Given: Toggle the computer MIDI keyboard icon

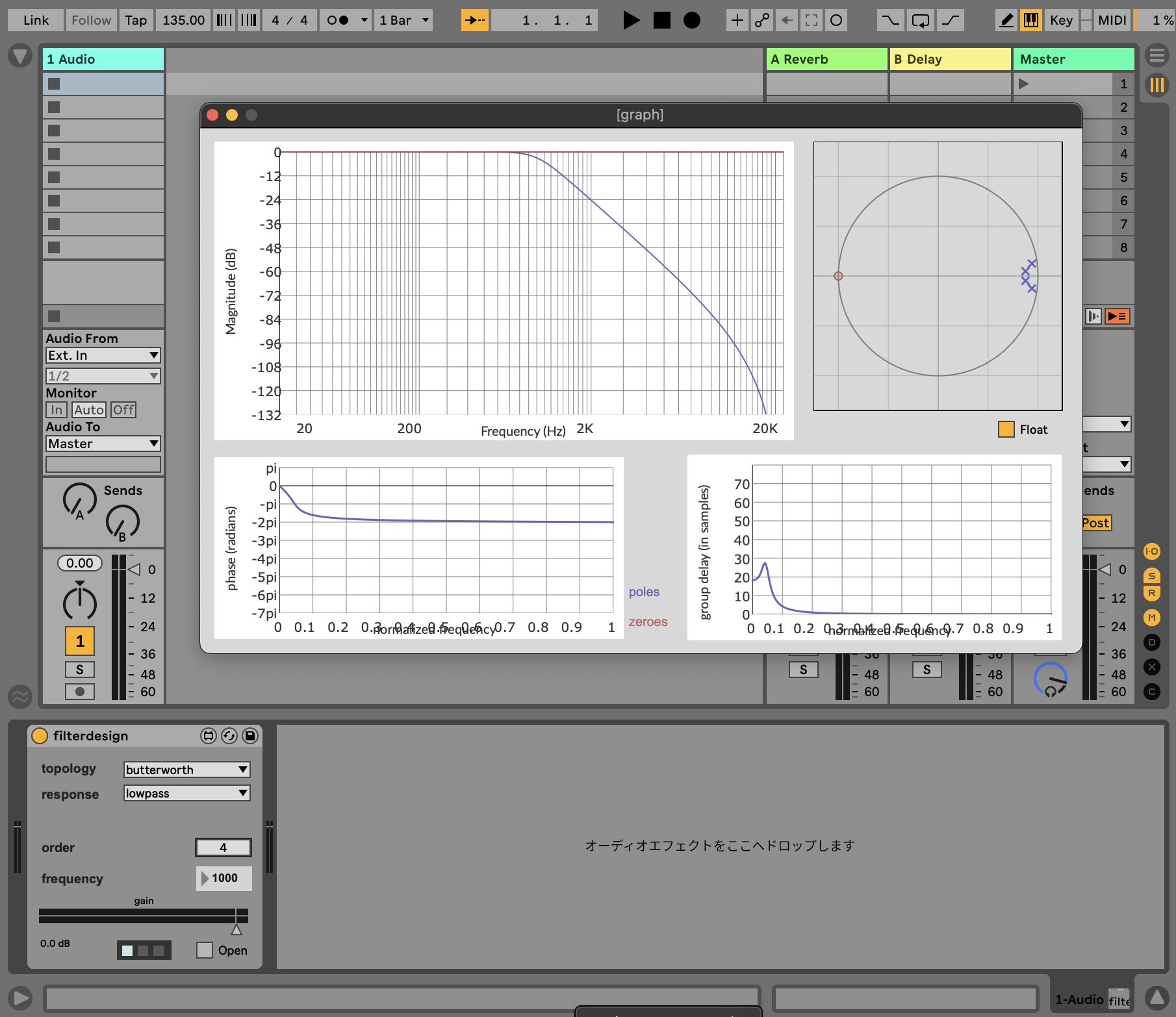Looking at the screenshot, I should 1031,20.
